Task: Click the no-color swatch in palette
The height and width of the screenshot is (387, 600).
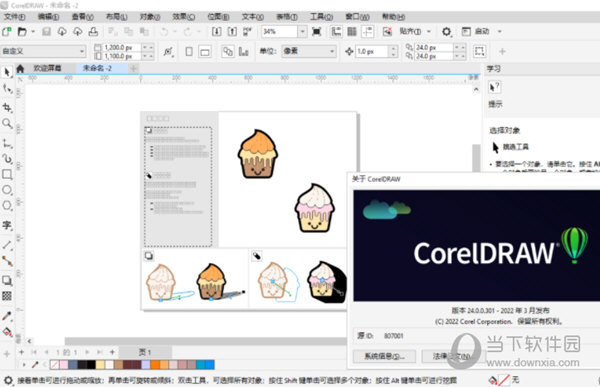Action: [54, 365]
